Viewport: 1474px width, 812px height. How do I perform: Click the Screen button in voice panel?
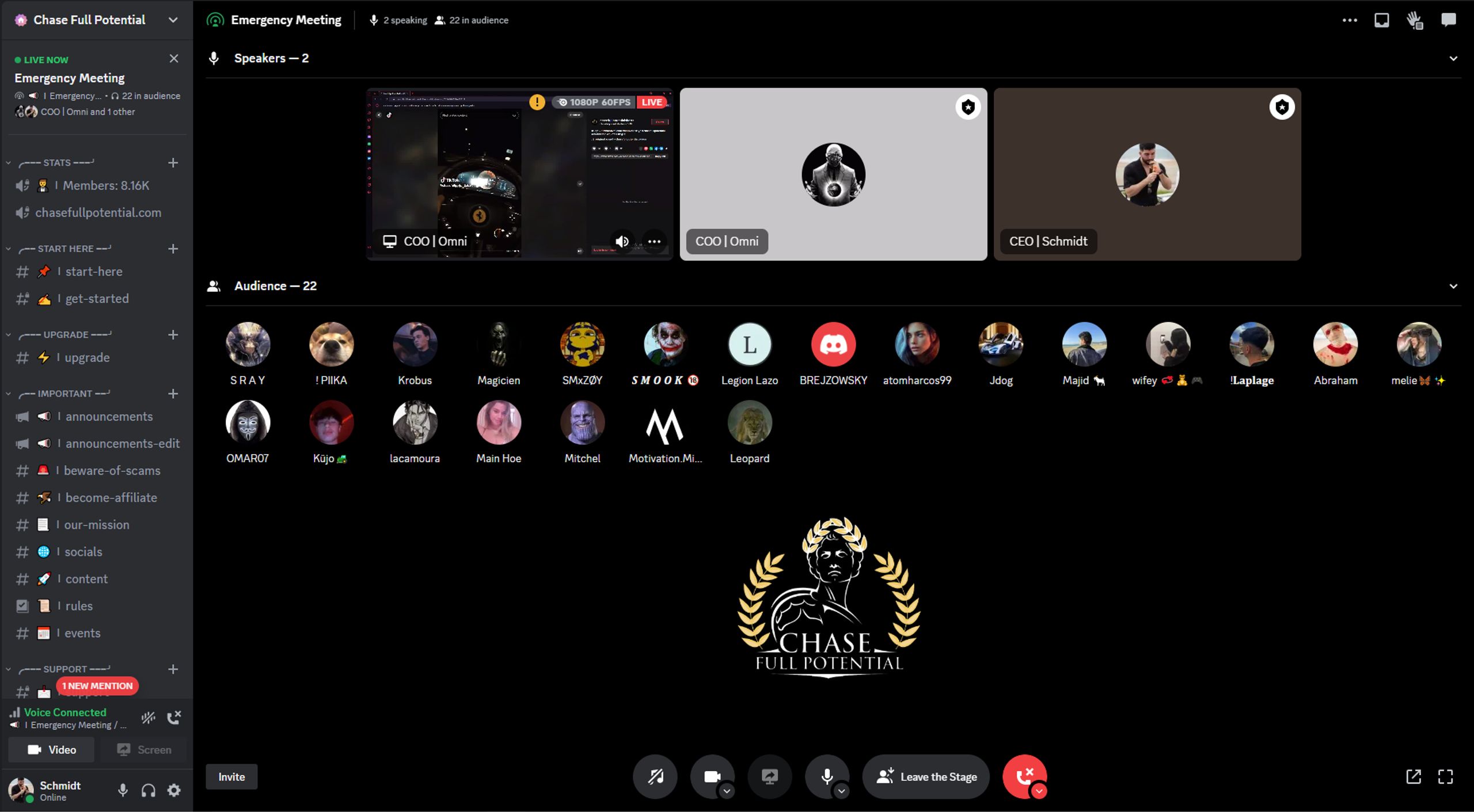click(143, 750)
